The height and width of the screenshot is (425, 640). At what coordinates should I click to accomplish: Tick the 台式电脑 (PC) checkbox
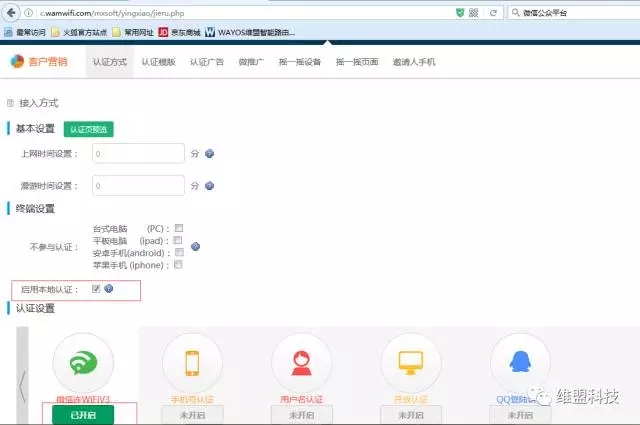(x=178, y=228)
